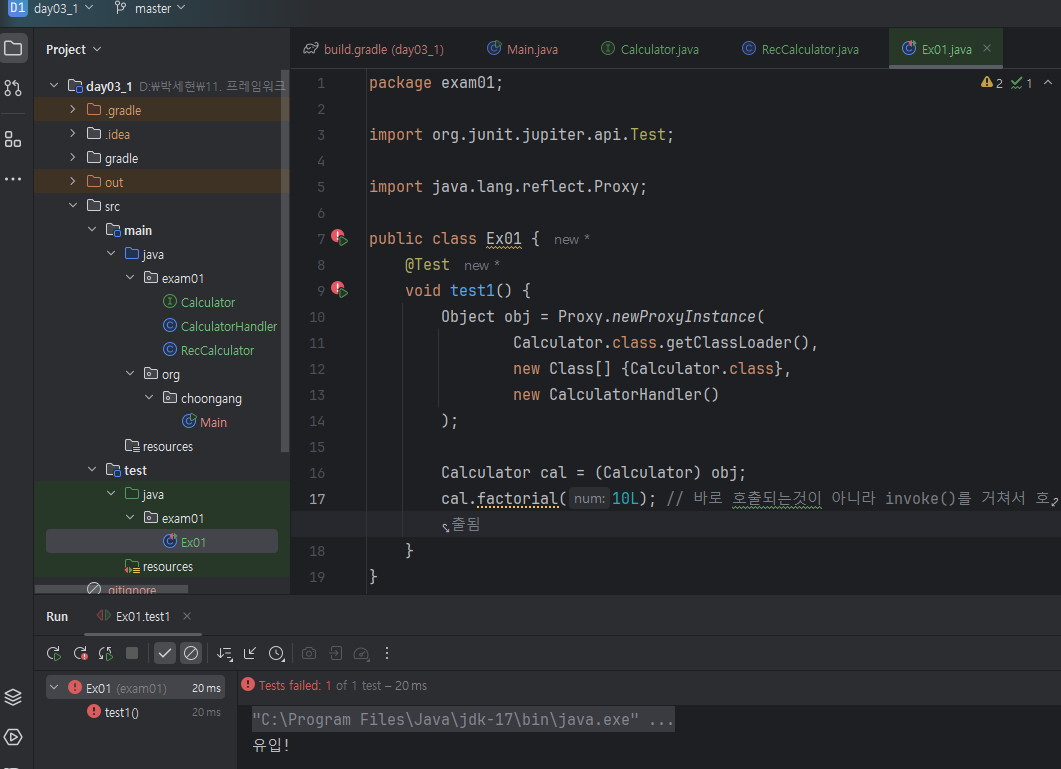Toggle Show Passed tests checkmark
The height and width of the screenshot is (769, 1061).
pos(164,653)
